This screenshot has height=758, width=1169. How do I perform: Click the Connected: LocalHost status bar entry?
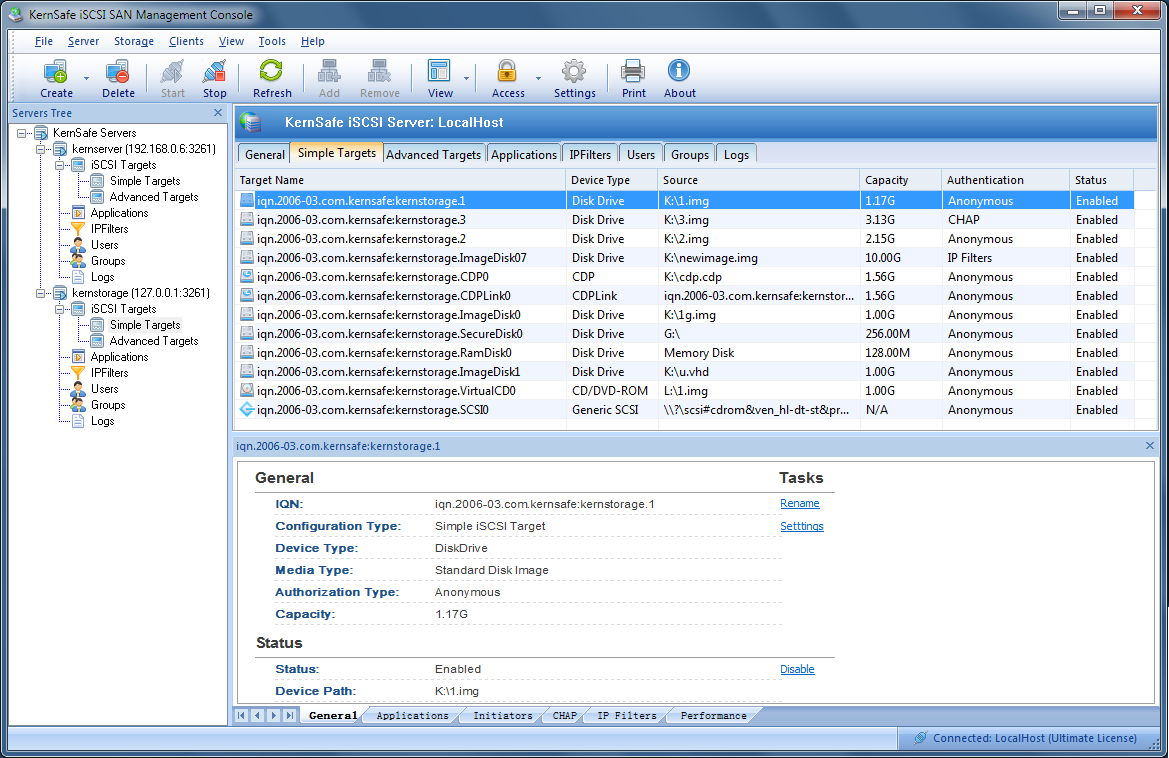coord(1026,738)
